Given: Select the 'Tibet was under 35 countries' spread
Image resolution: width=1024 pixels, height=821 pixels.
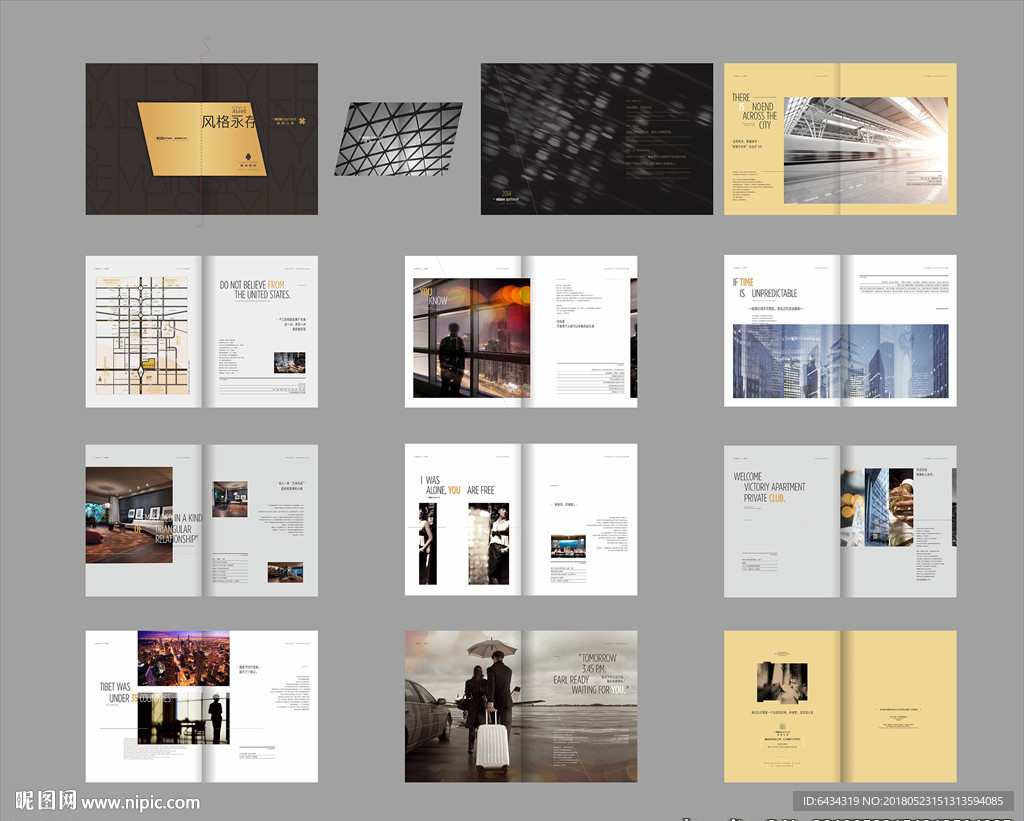Looking at the screenshot, I should point(202,706).
